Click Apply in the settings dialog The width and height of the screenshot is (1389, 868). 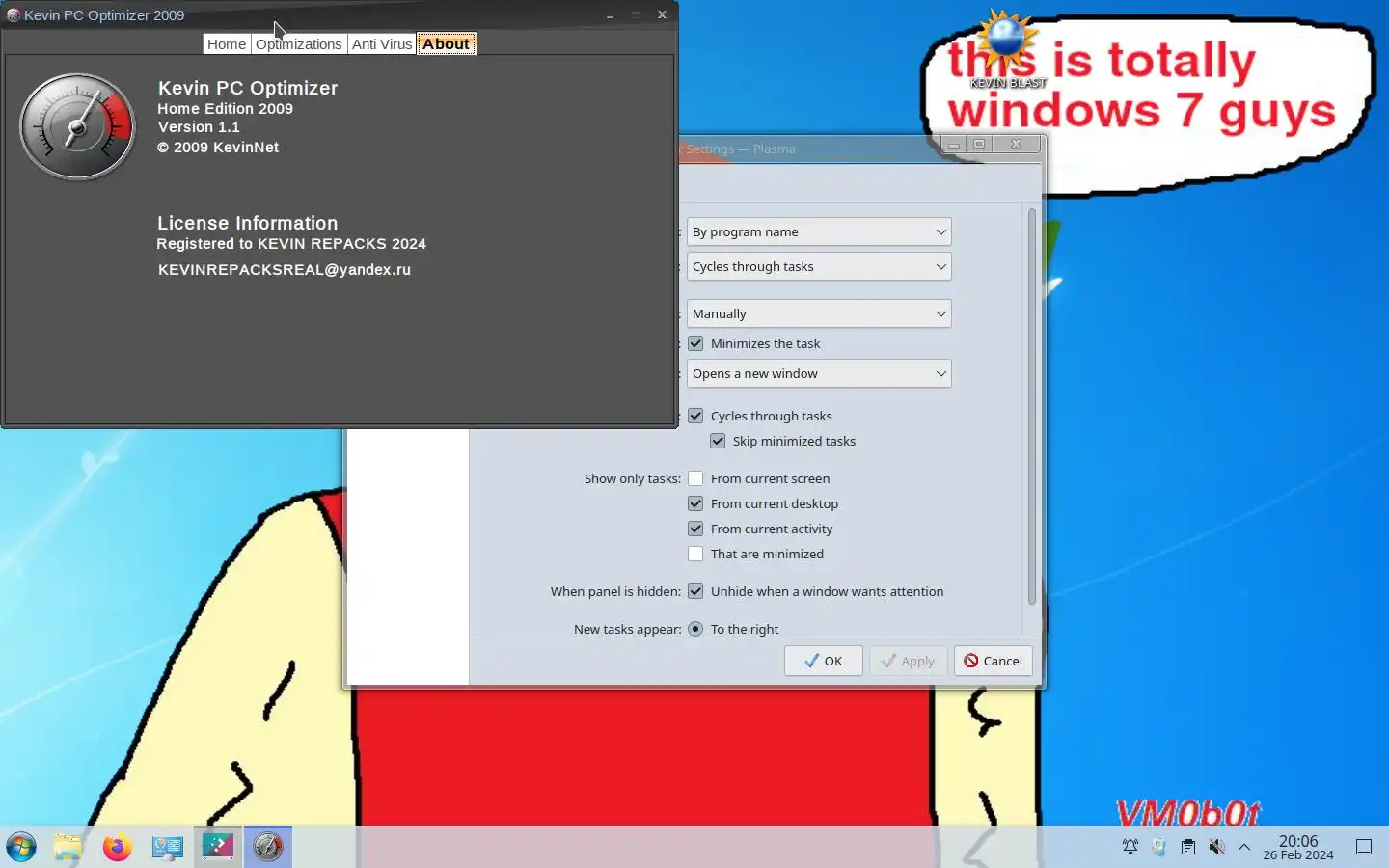pyautogui.click(x=908, y=661)
